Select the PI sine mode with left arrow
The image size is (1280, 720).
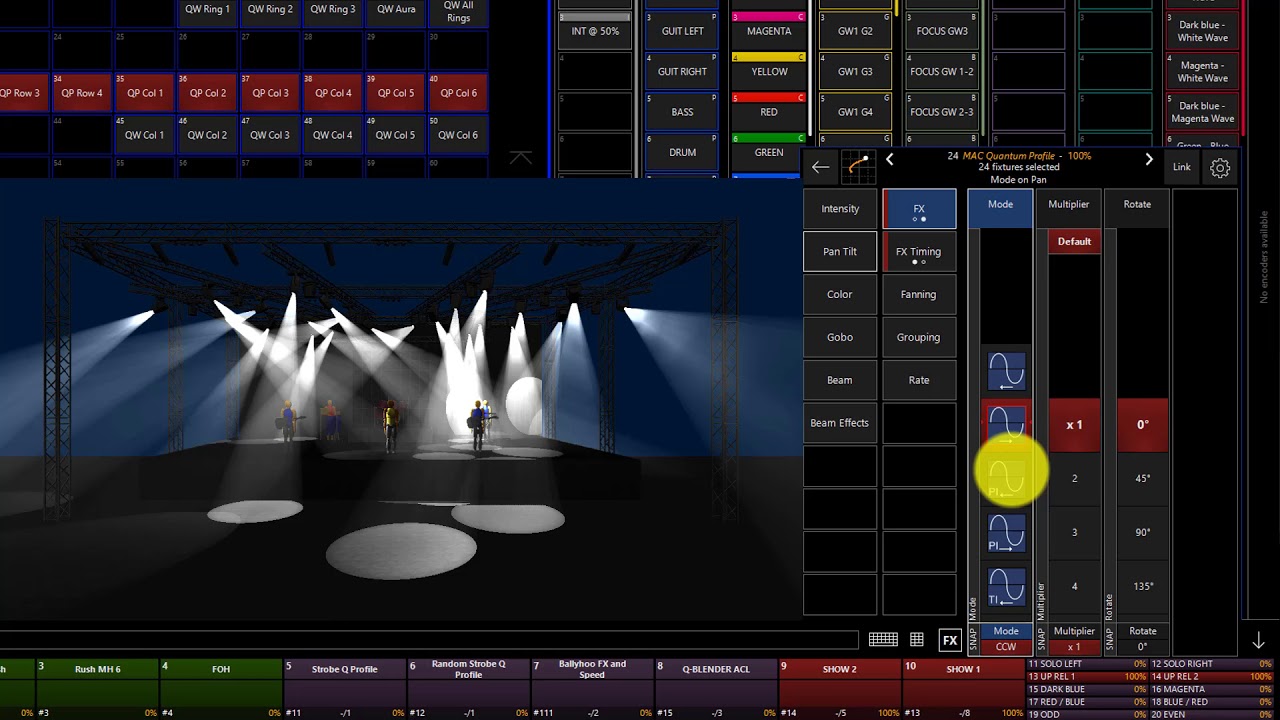coord(1006,478)
